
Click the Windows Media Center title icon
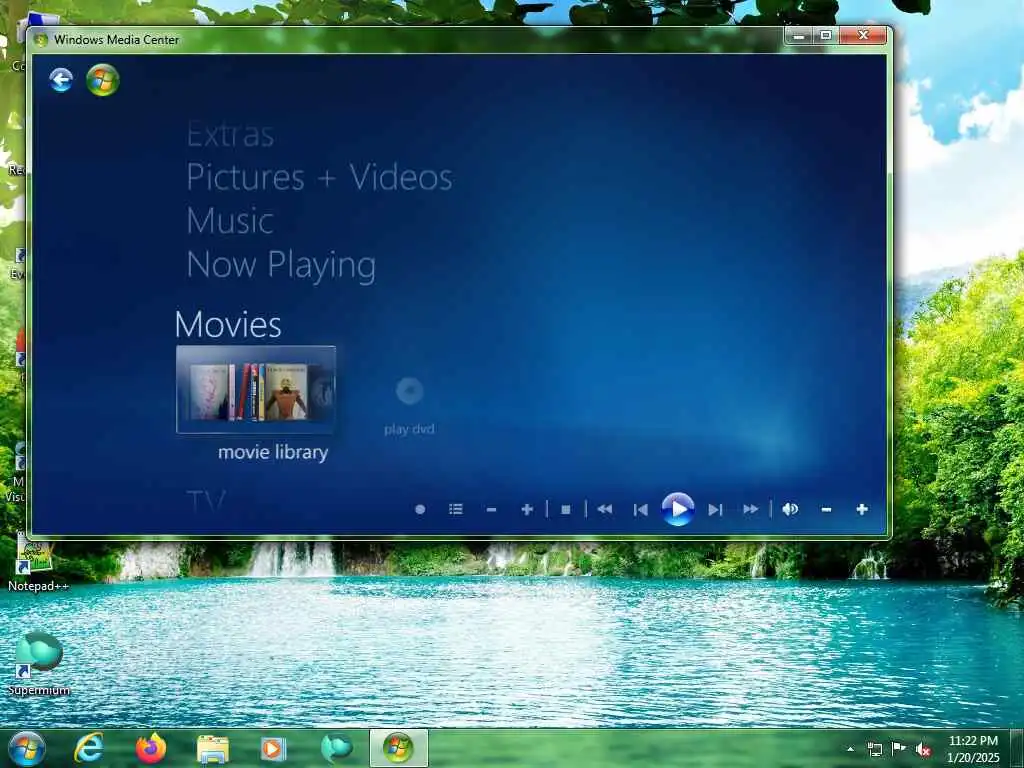pos(41,40)
